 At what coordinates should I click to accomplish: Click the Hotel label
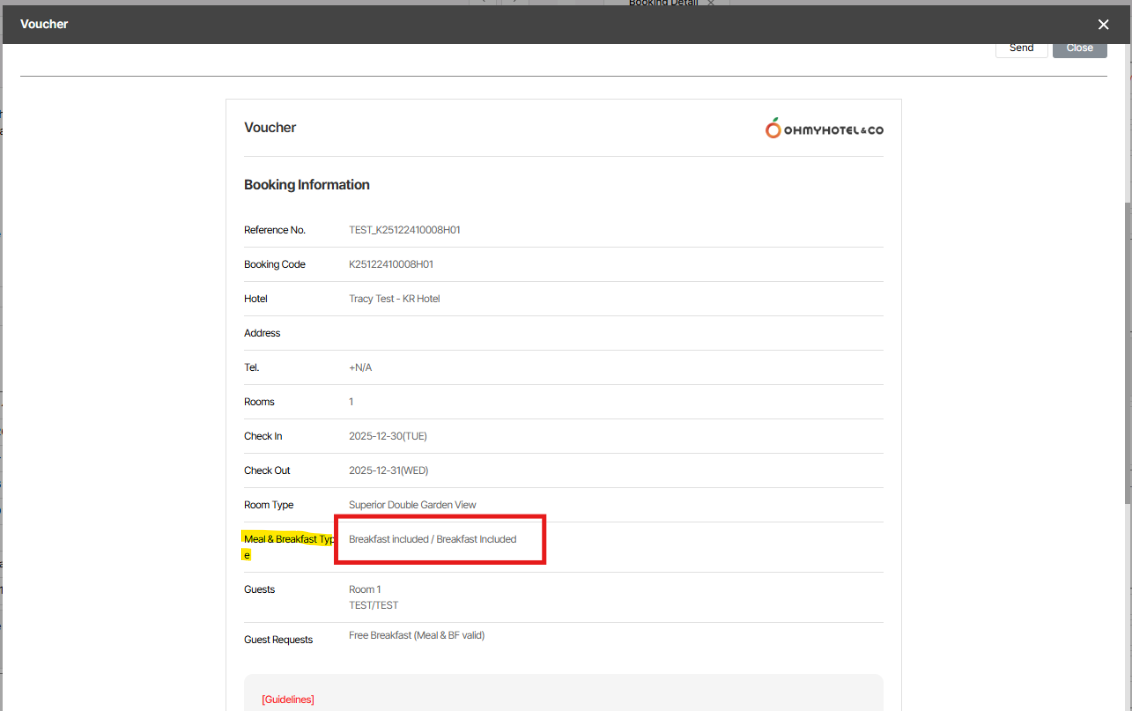(x=255, y=298)
